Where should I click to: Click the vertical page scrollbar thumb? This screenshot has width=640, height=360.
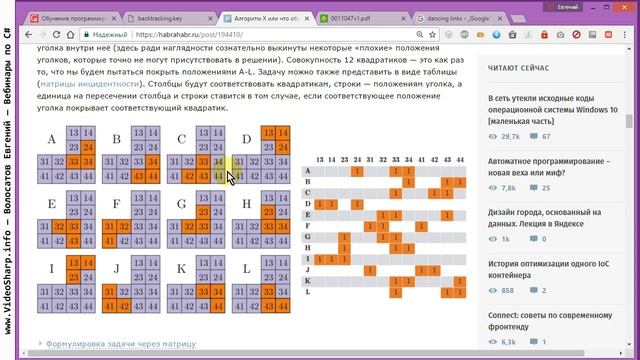tap(629, 122)
